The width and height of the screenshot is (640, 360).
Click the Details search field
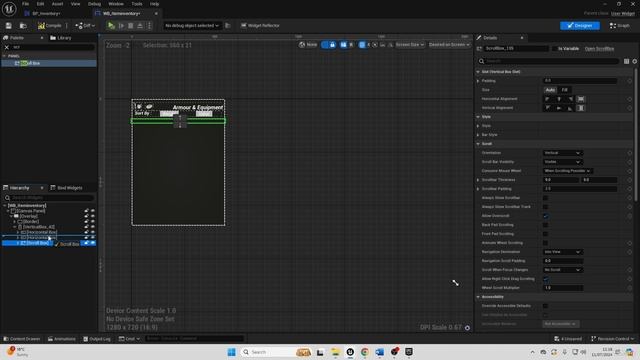point(549,61)
